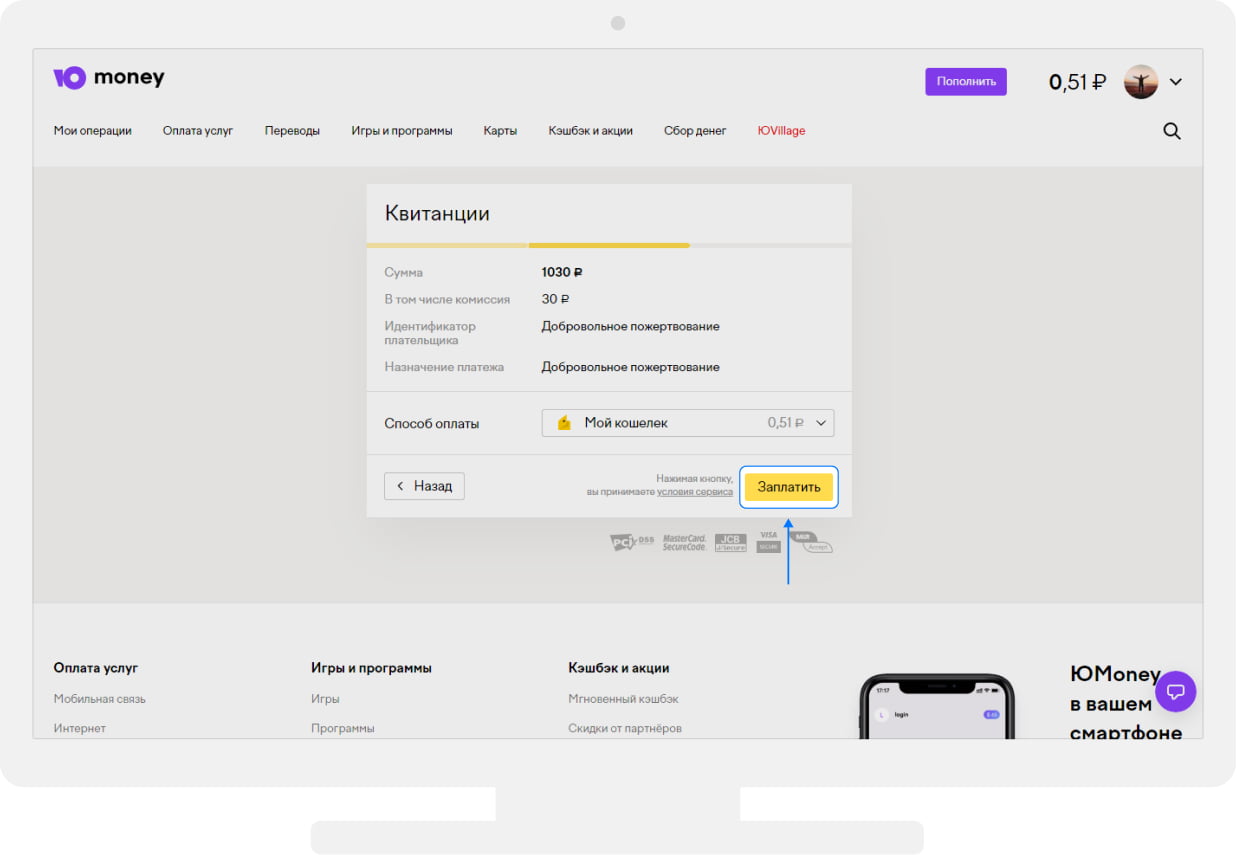This screenshot has height=855, width=1237.
Task: Click the YooMoney logo
Action: tap(108, 78)
